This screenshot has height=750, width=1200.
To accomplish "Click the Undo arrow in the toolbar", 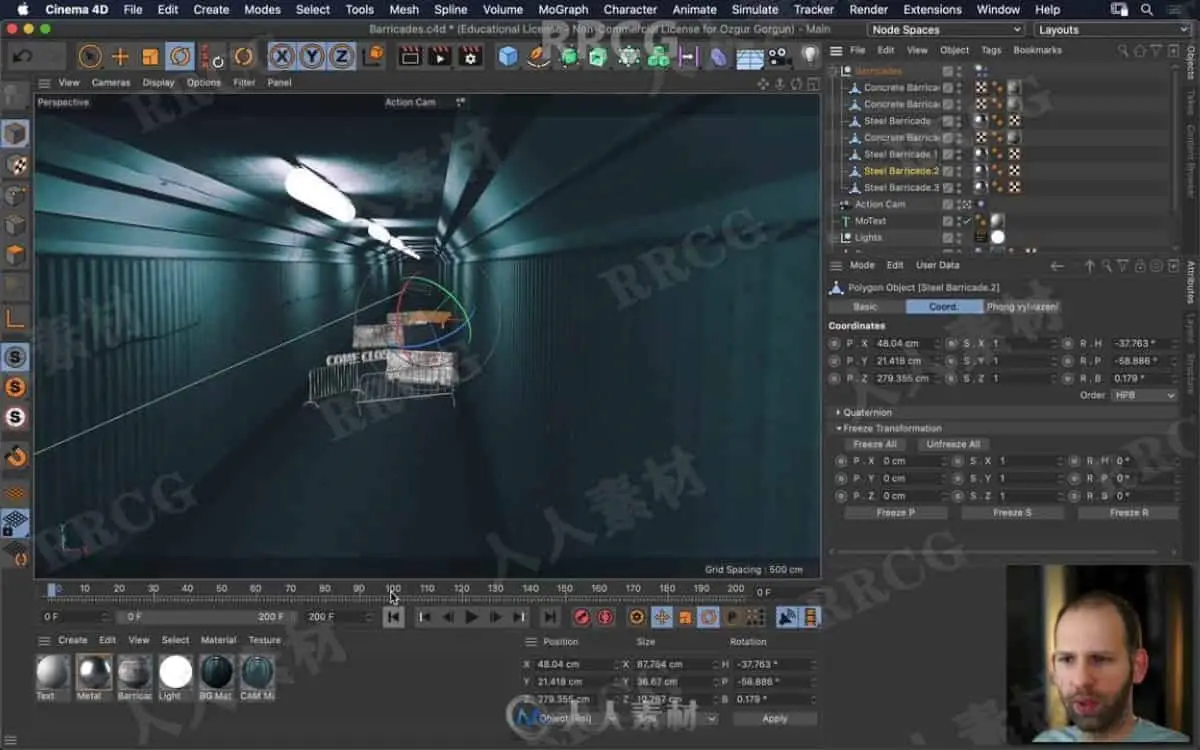I will coord(21,56).
